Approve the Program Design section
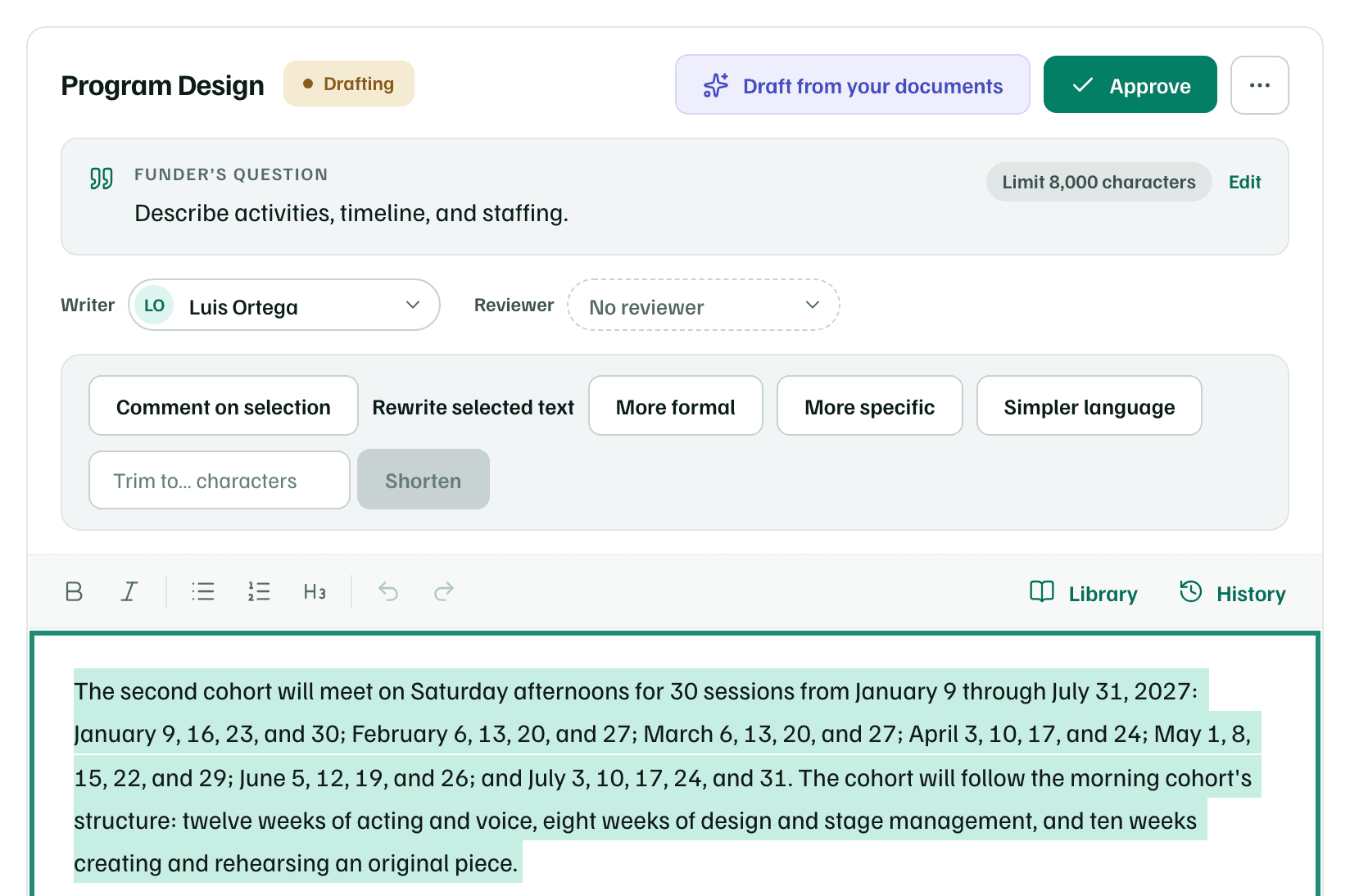The width and height of the screenshot is (1350, 896). [x=1130, y=85]
